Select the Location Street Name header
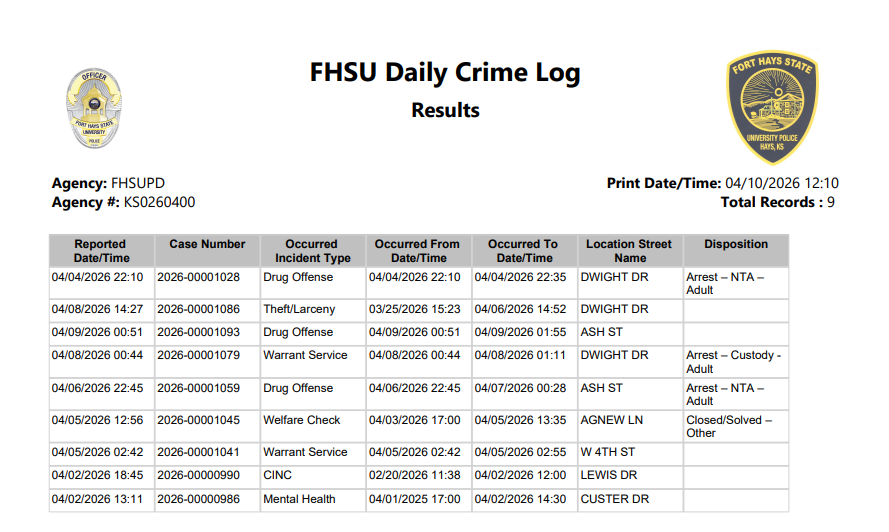The width and height of the screenshot is (889, 532). [630, 250]
